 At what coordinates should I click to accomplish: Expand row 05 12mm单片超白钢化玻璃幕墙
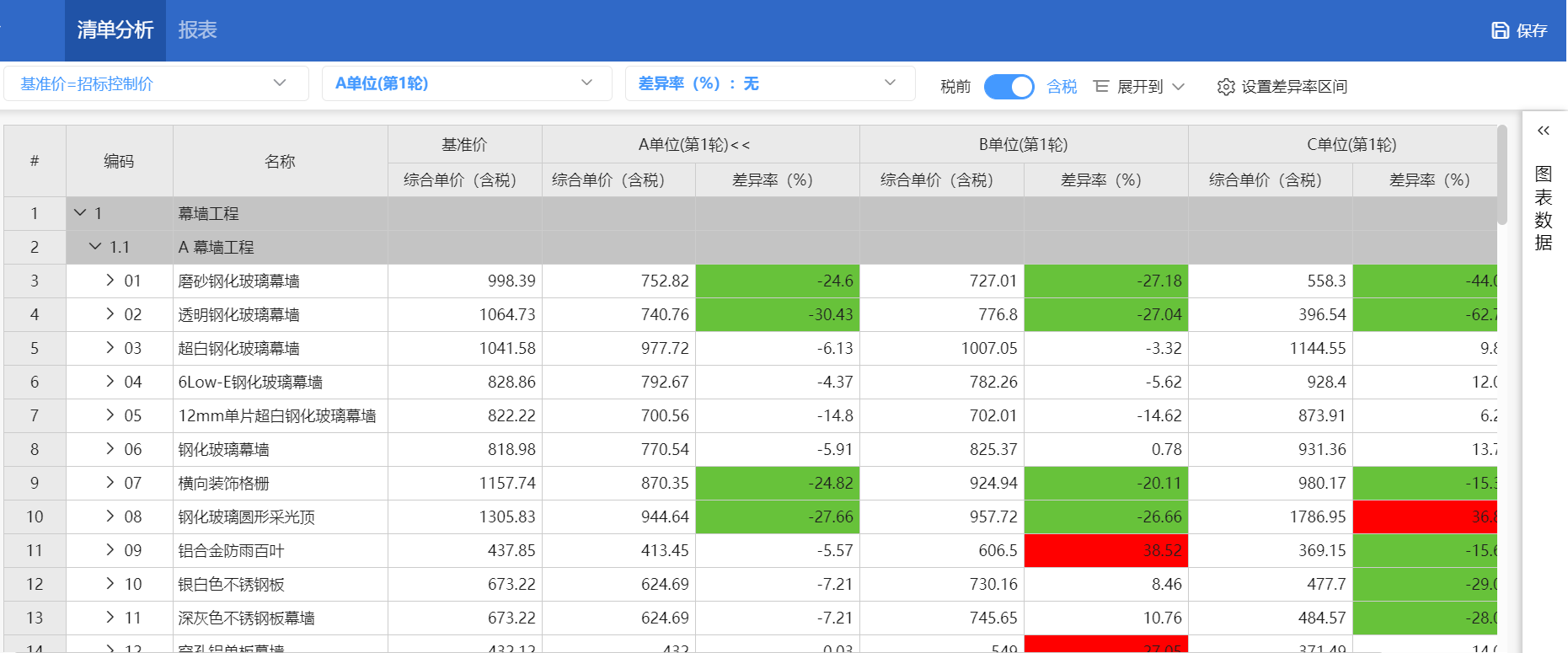[110, 415]
